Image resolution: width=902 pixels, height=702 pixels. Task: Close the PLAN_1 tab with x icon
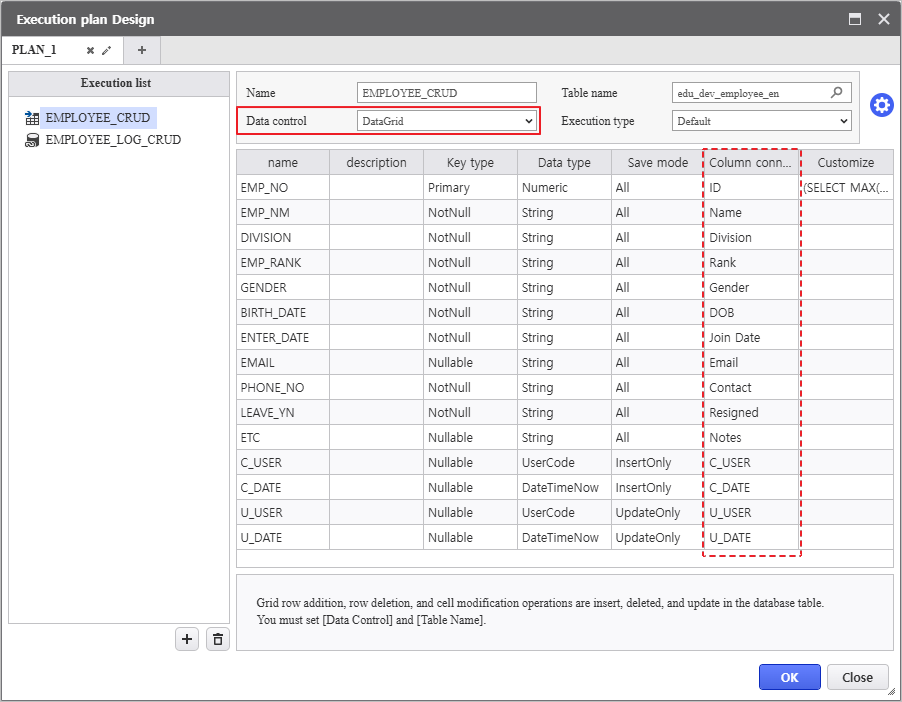point(90,50)
